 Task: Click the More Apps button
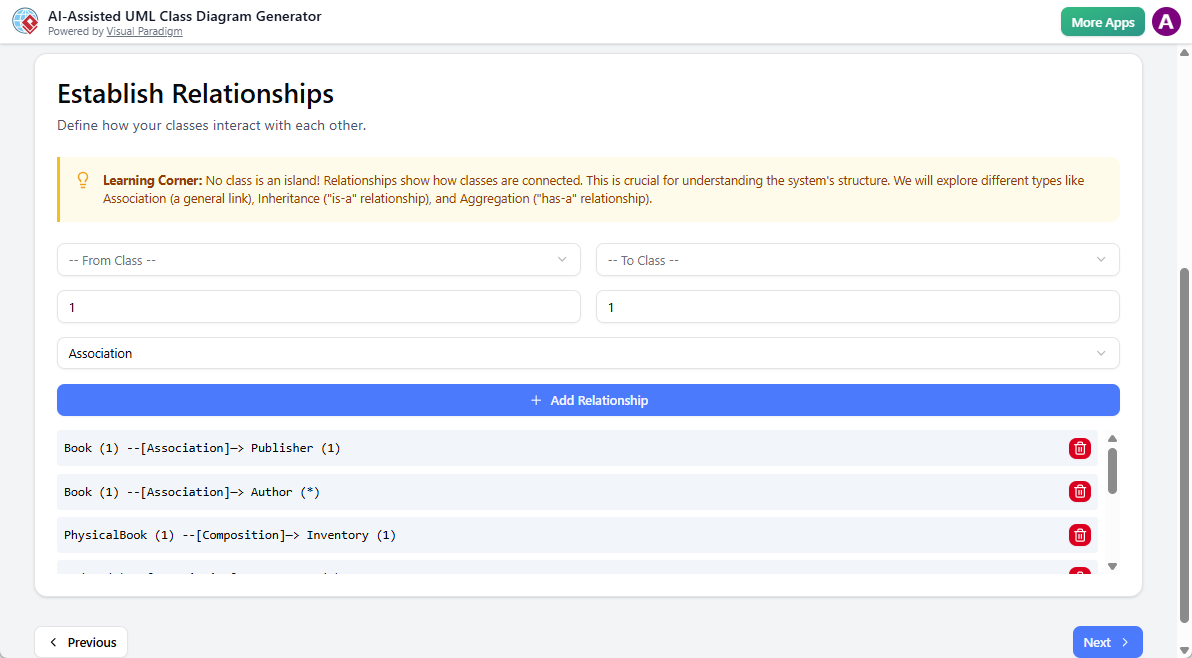(1102, 21)
